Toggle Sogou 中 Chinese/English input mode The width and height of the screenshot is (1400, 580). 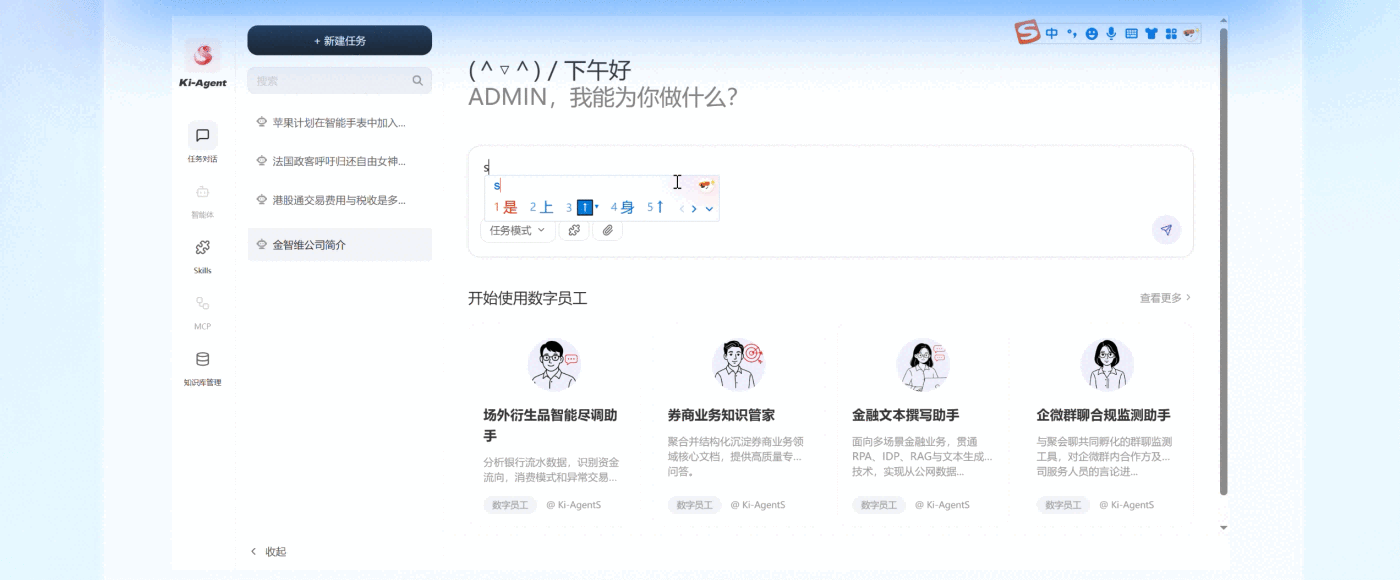[x=1052, y=34]
